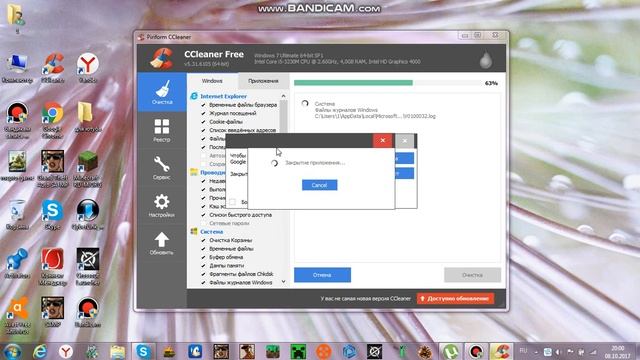This screenshot has height=360, width=640.
Task: Select the Recycle Bin desktop icon
Action: pos(17,215)
